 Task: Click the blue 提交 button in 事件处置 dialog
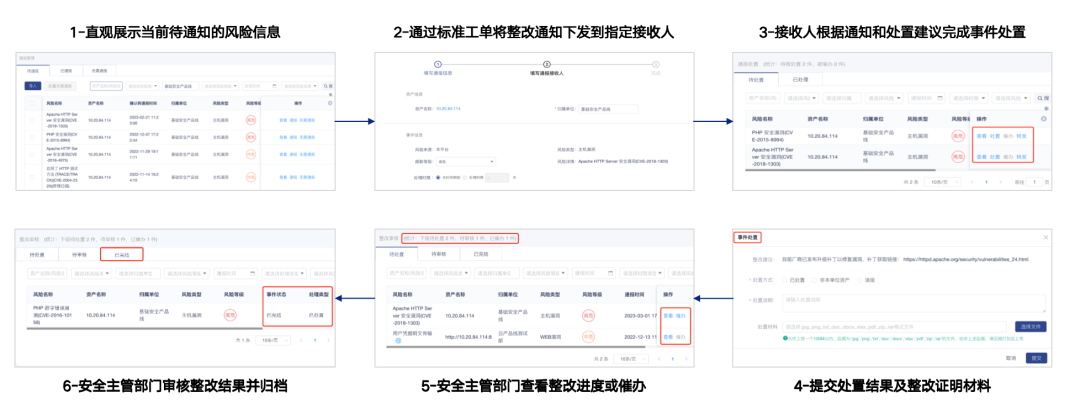pos(1037,357)
